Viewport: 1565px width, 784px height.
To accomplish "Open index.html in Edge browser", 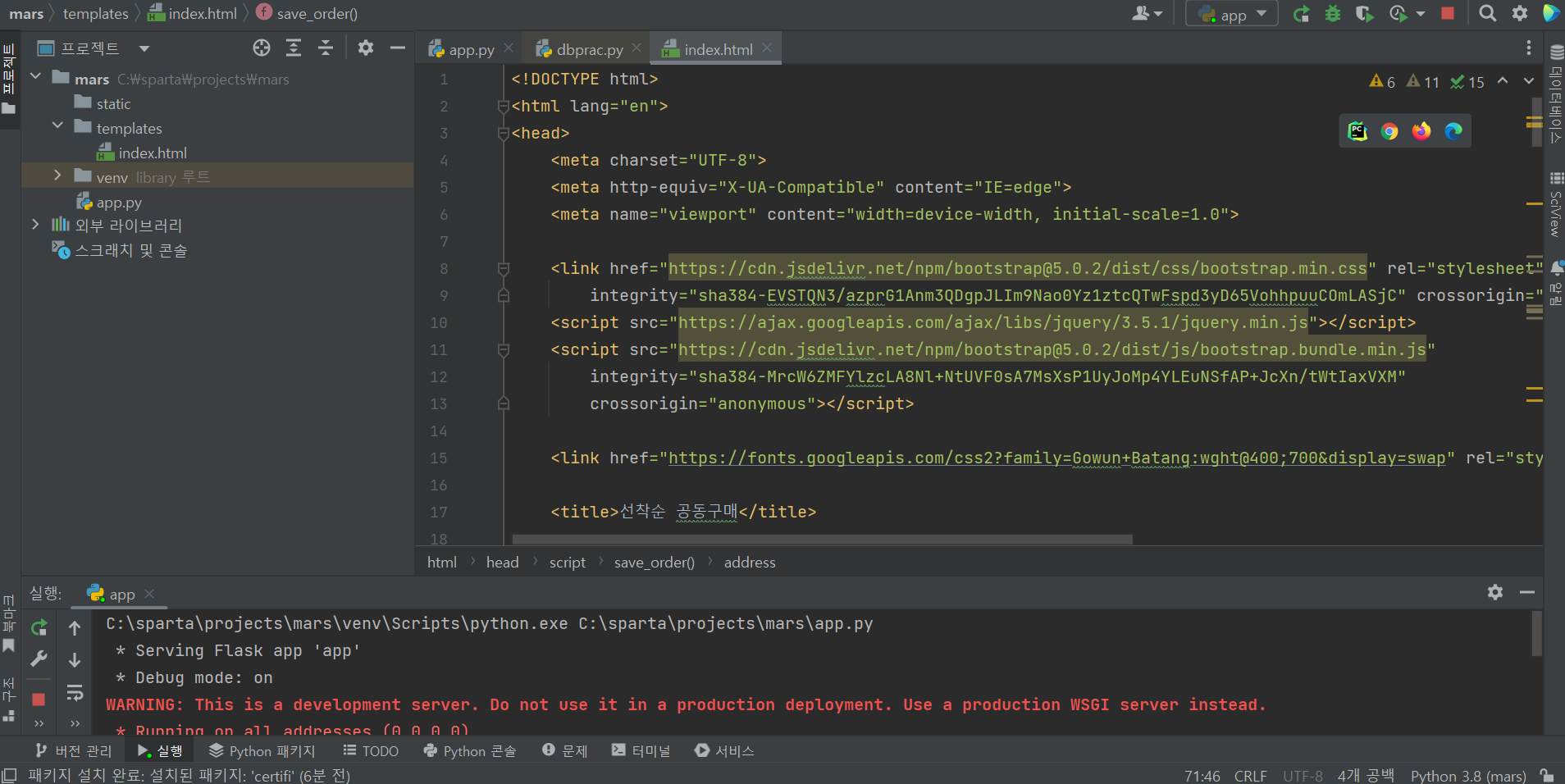I will (x=1453, y=131).
